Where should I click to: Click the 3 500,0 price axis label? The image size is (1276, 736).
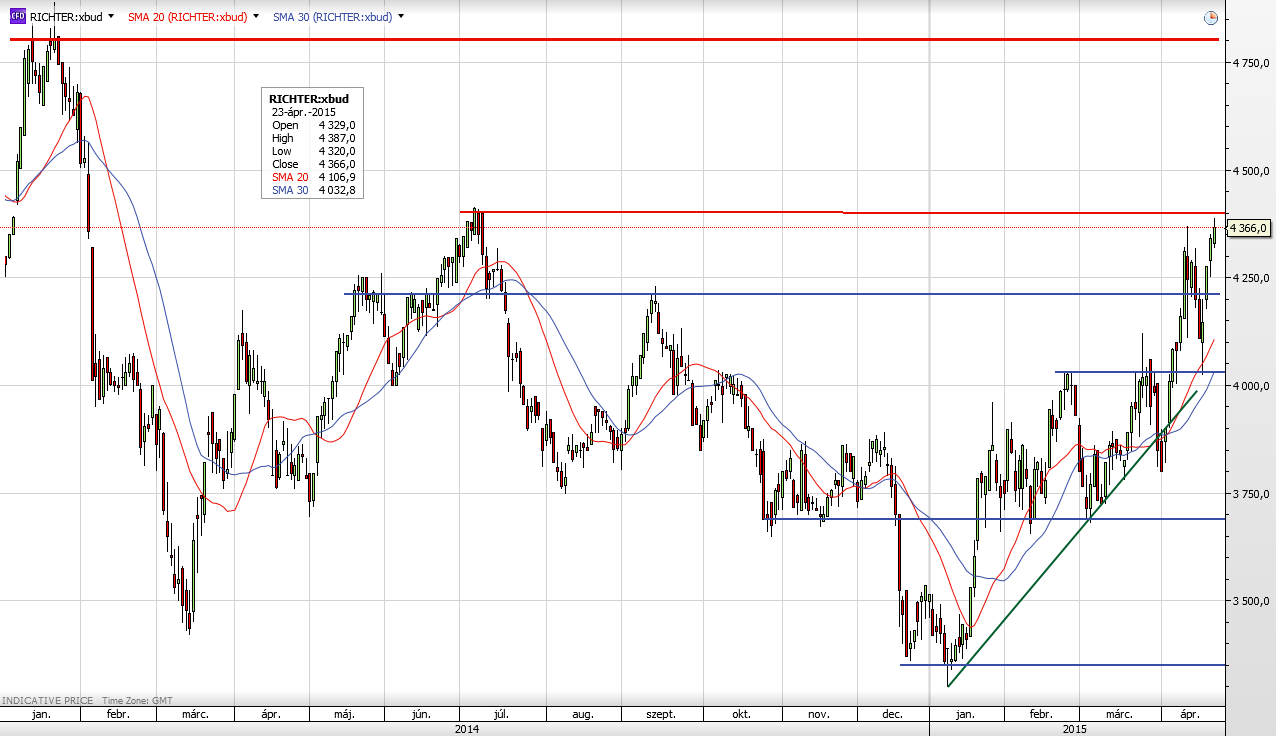[x=1249, y=601]
